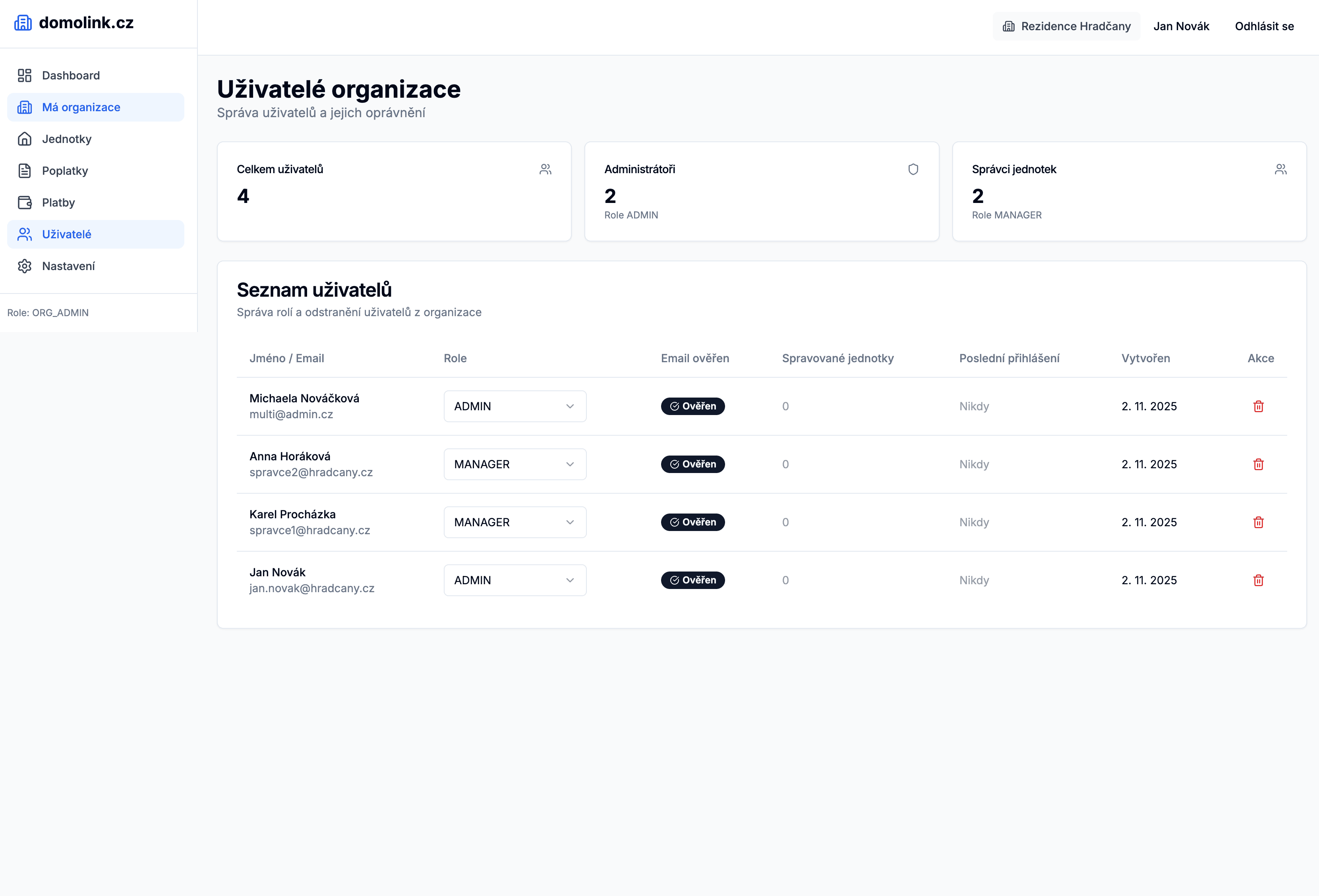Navigate to Poplatky section
This screenshot has width=1319, height=896.
[65, 171]
